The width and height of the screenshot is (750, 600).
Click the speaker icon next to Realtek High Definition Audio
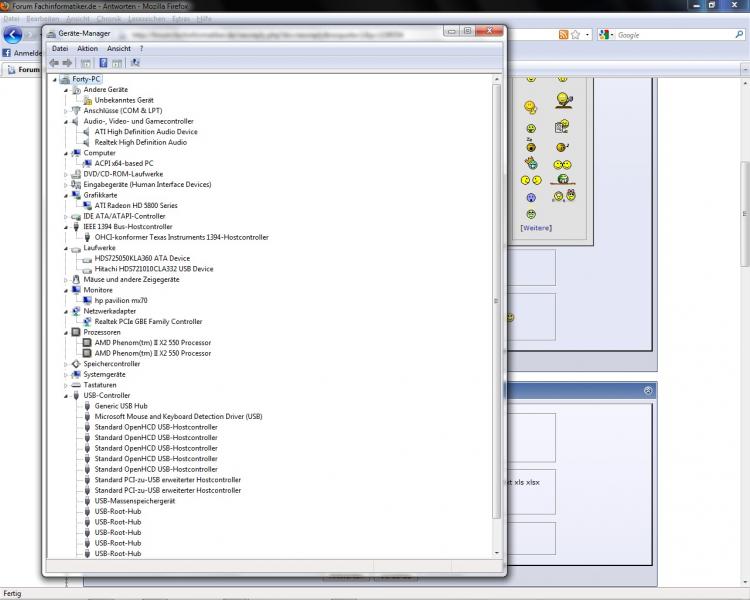click(87, 142)
